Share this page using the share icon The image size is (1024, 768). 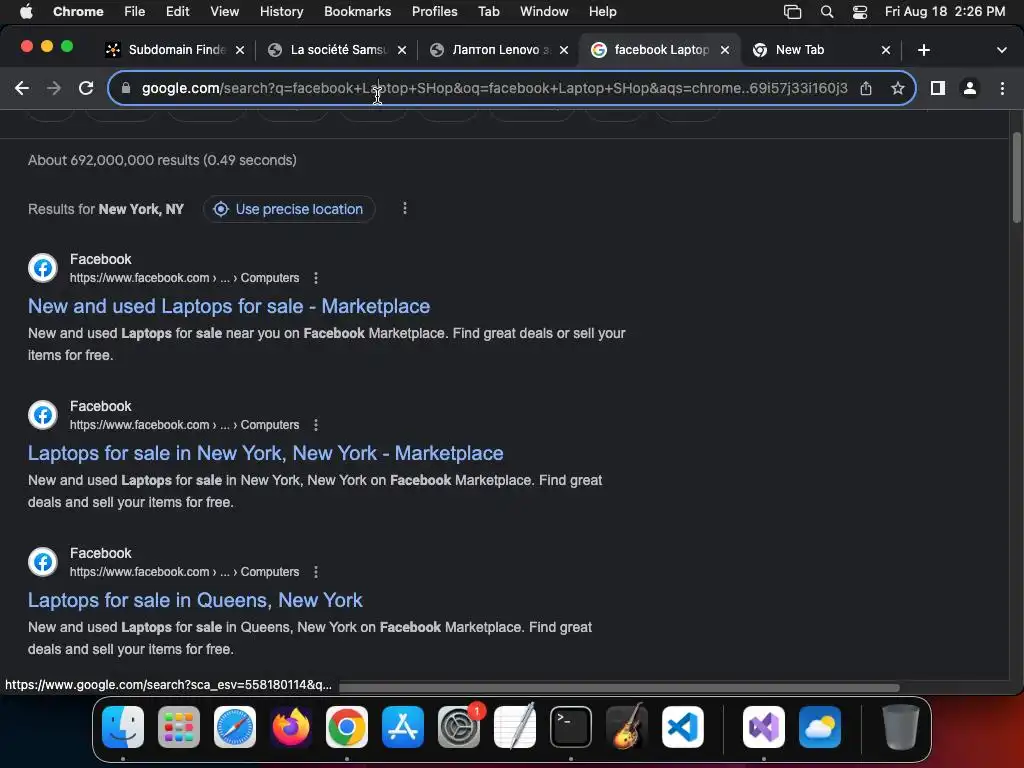pyautogui.click(x=866, y=88)
